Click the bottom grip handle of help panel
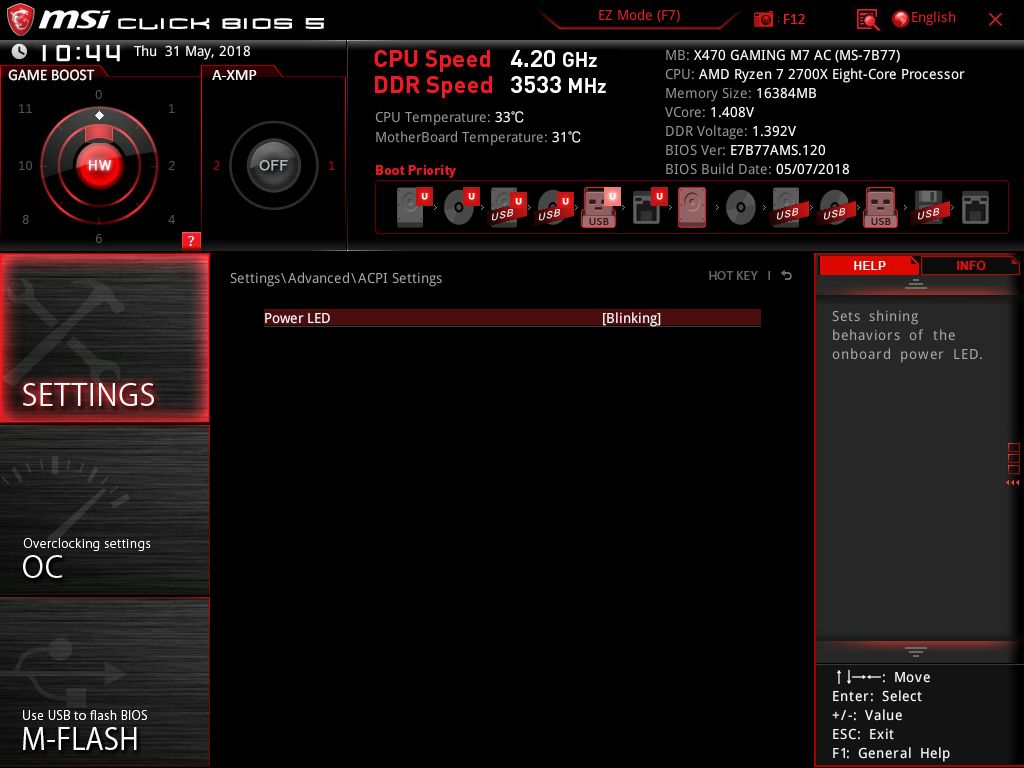 pyautogui.click(x=916, y=651)
